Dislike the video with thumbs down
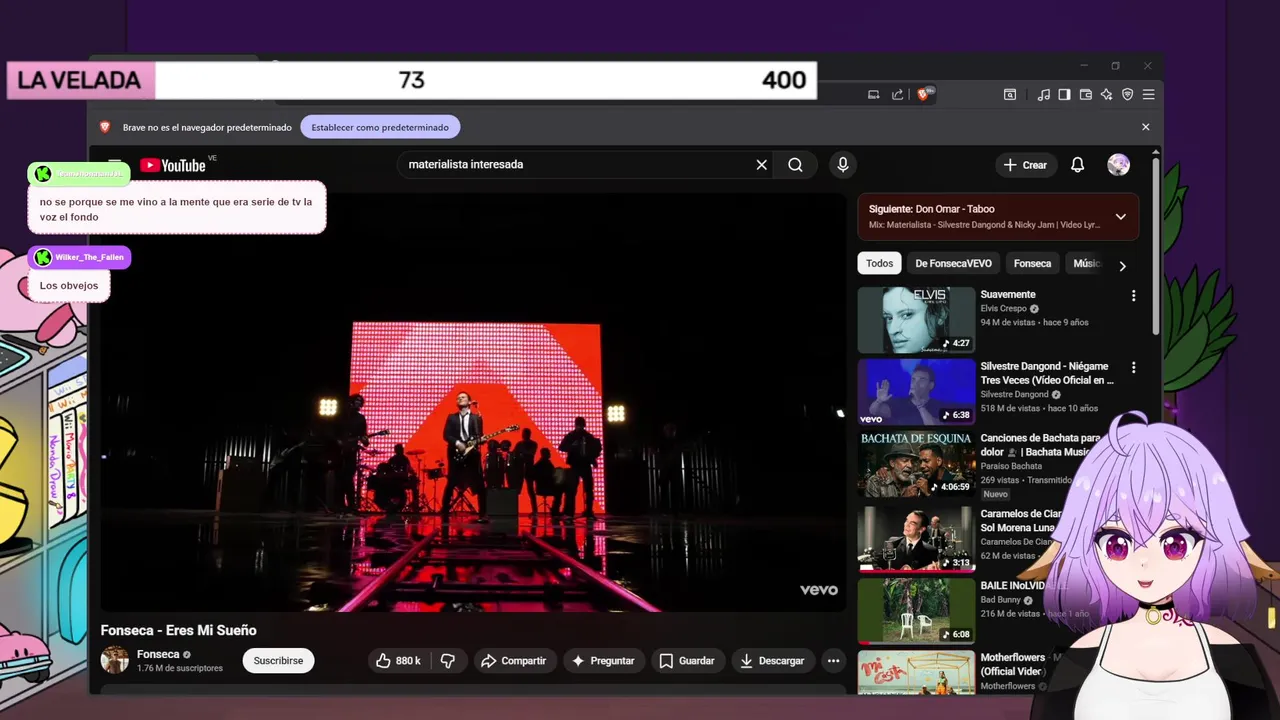The image size is (1280, 720). point(448,661)
